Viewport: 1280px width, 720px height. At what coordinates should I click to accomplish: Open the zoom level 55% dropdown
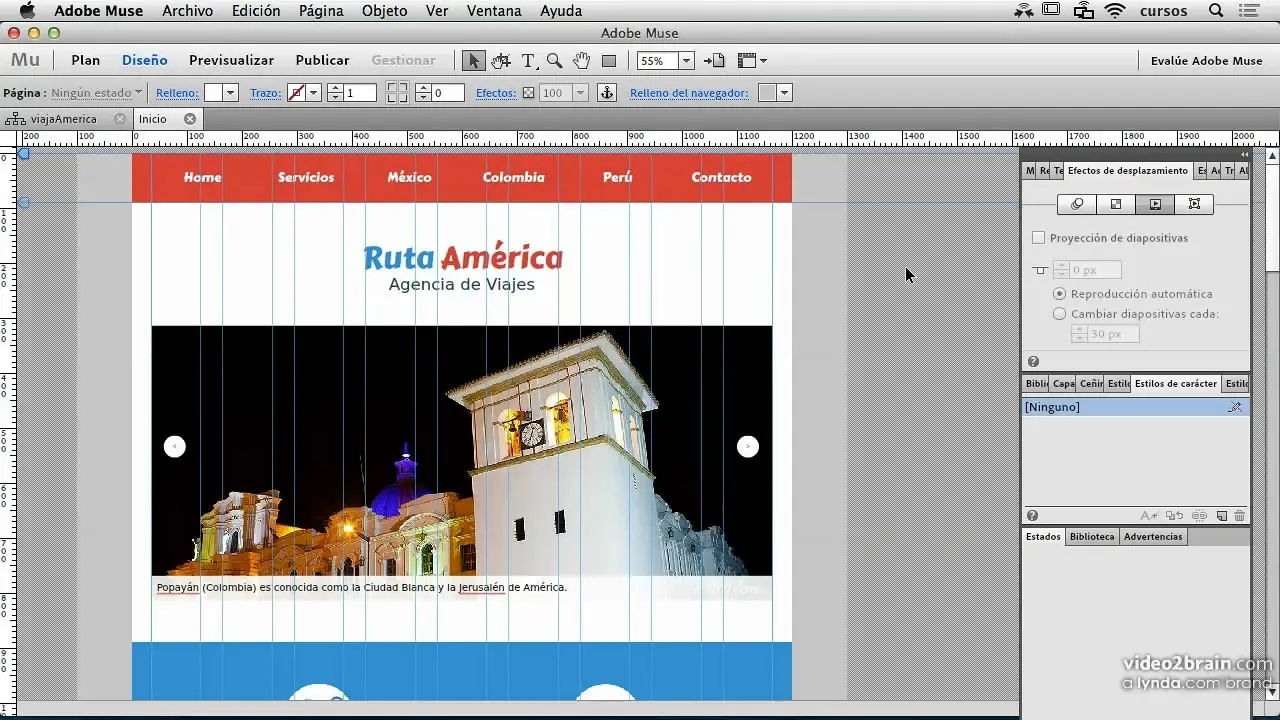click(x=686, y=61)
